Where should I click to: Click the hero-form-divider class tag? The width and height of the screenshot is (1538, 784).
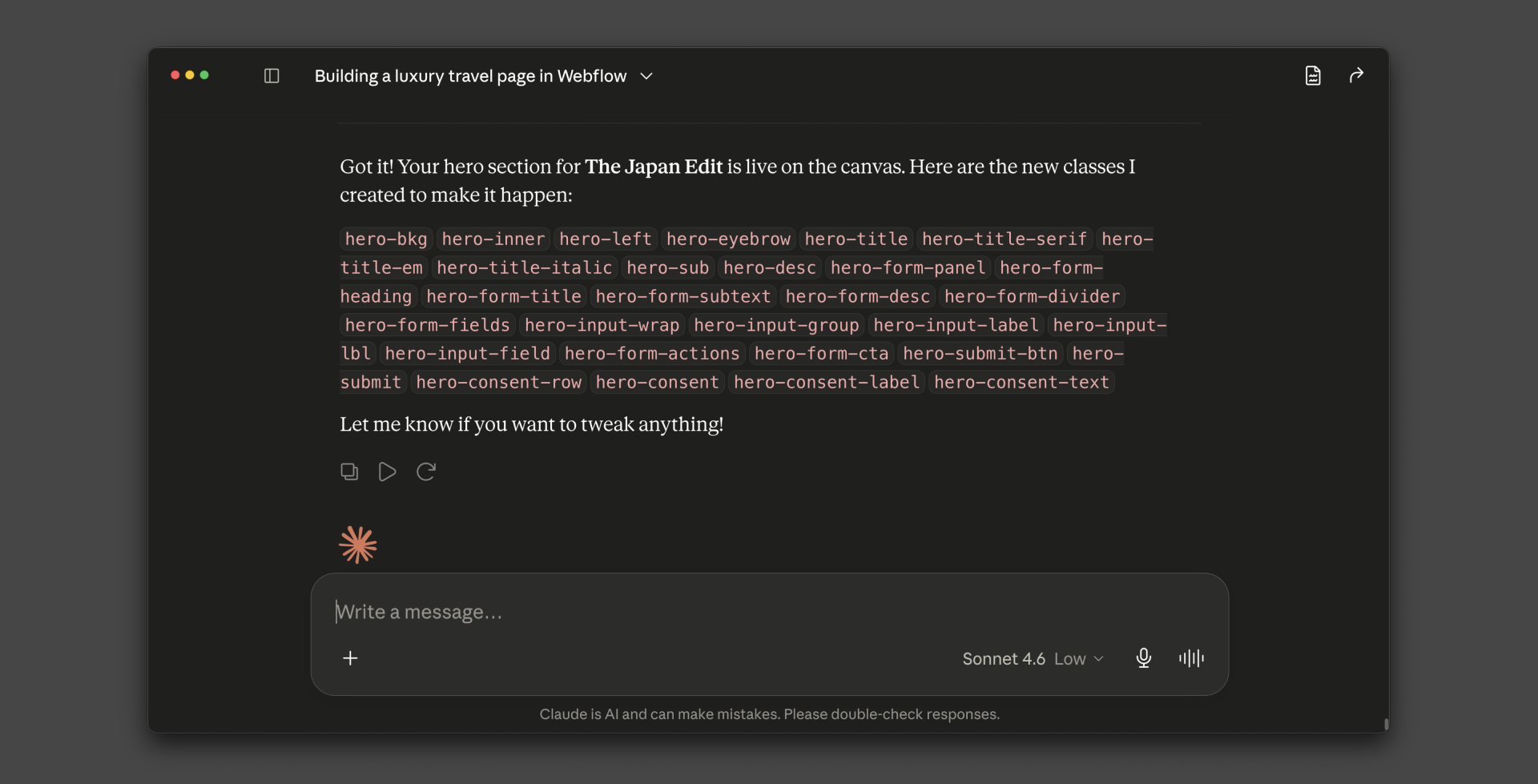[x=1032, y=297]
